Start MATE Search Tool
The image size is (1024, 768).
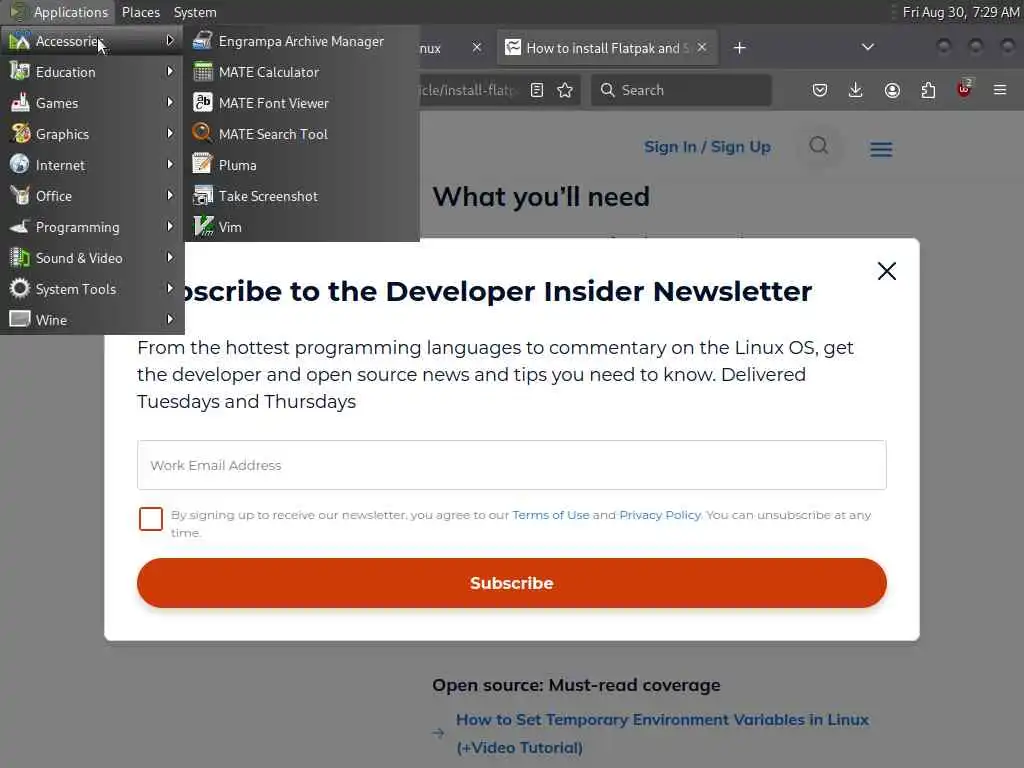click(301, 134)
